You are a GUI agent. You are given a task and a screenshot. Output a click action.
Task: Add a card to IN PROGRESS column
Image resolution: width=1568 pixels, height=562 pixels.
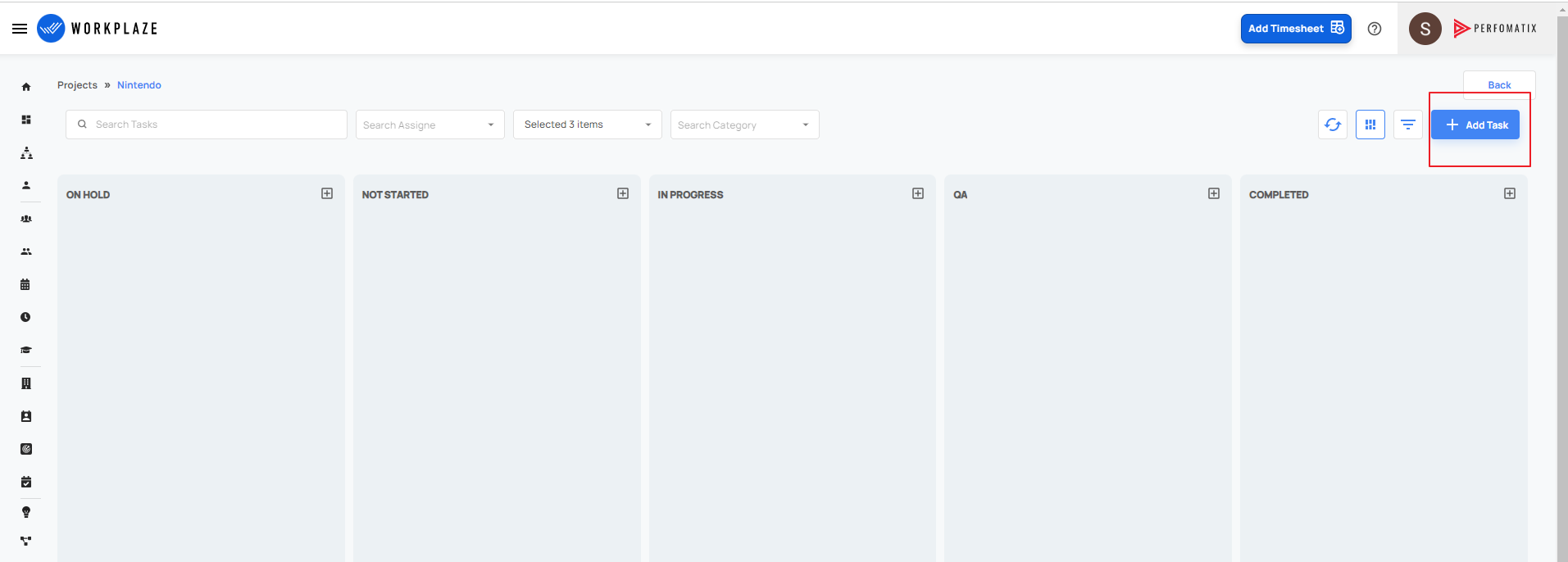click(918, 193)
